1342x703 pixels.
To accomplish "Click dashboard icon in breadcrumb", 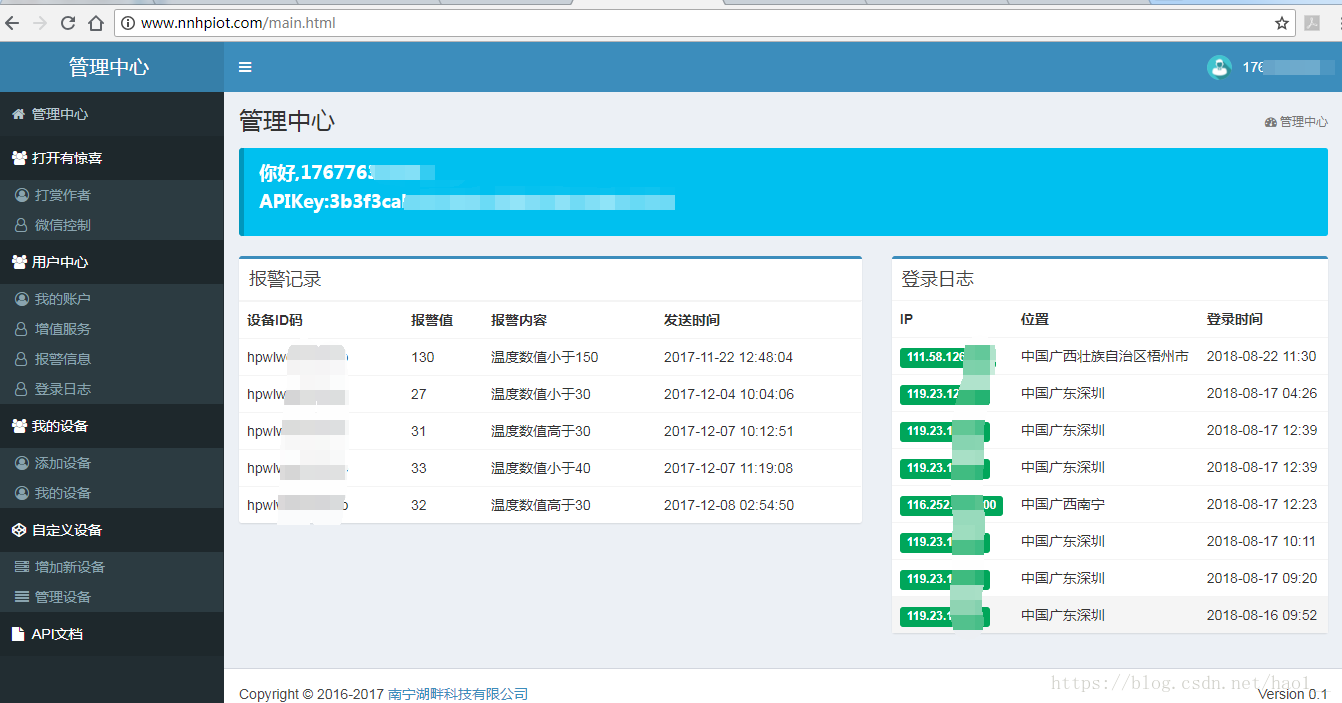I will pyautogui.click(x=1270, y=122).
